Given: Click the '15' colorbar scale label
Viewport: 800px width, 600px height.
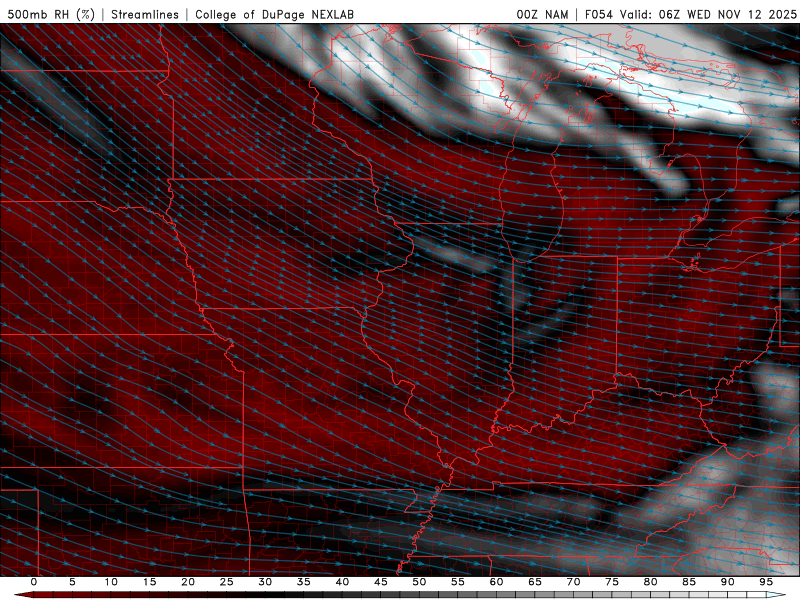Looking at the screenshot, I should pos(149,582).
